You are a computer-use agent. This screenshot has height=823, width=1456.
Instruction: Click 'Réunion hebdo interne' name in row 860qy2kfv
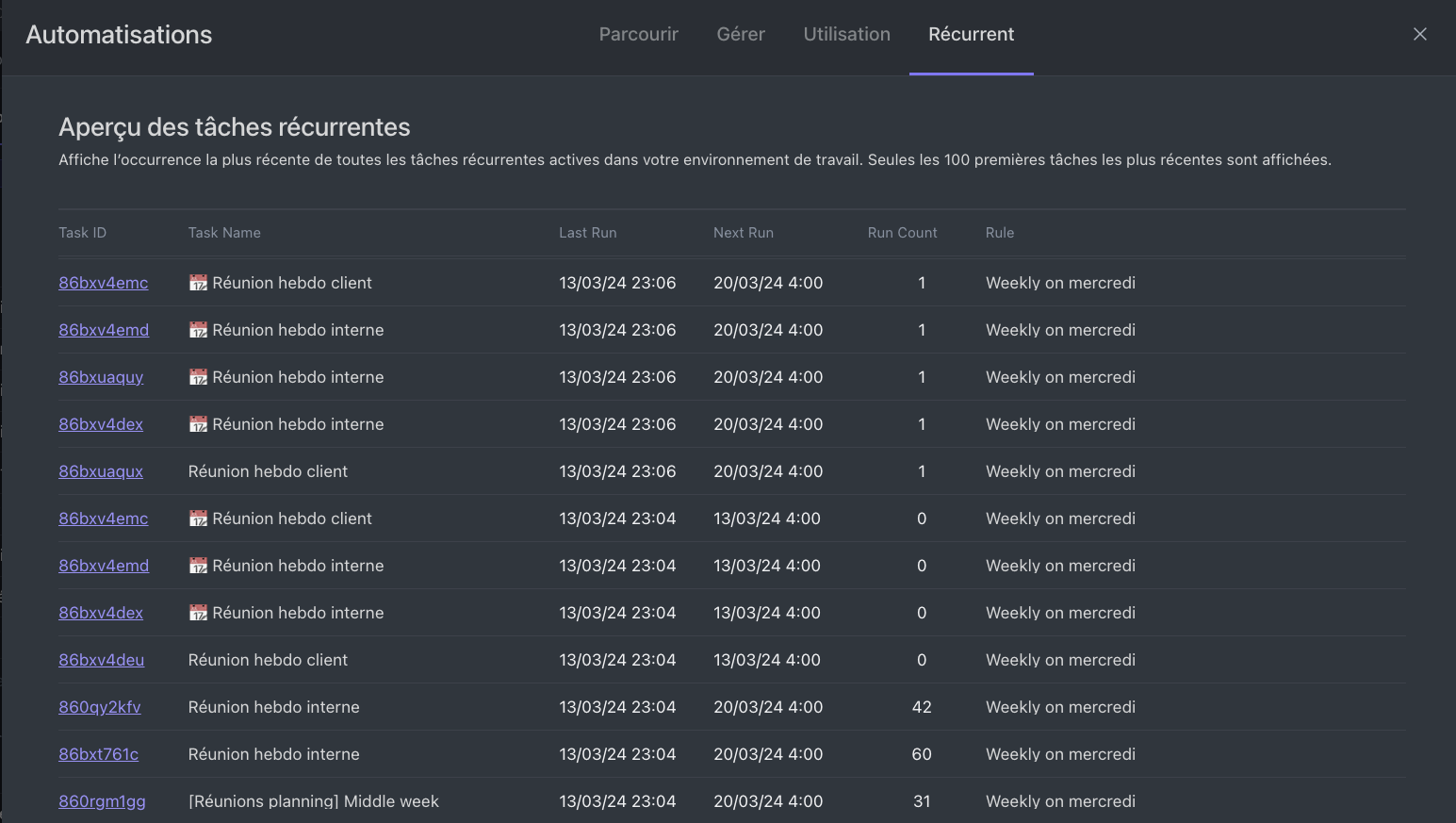point(273,707)
